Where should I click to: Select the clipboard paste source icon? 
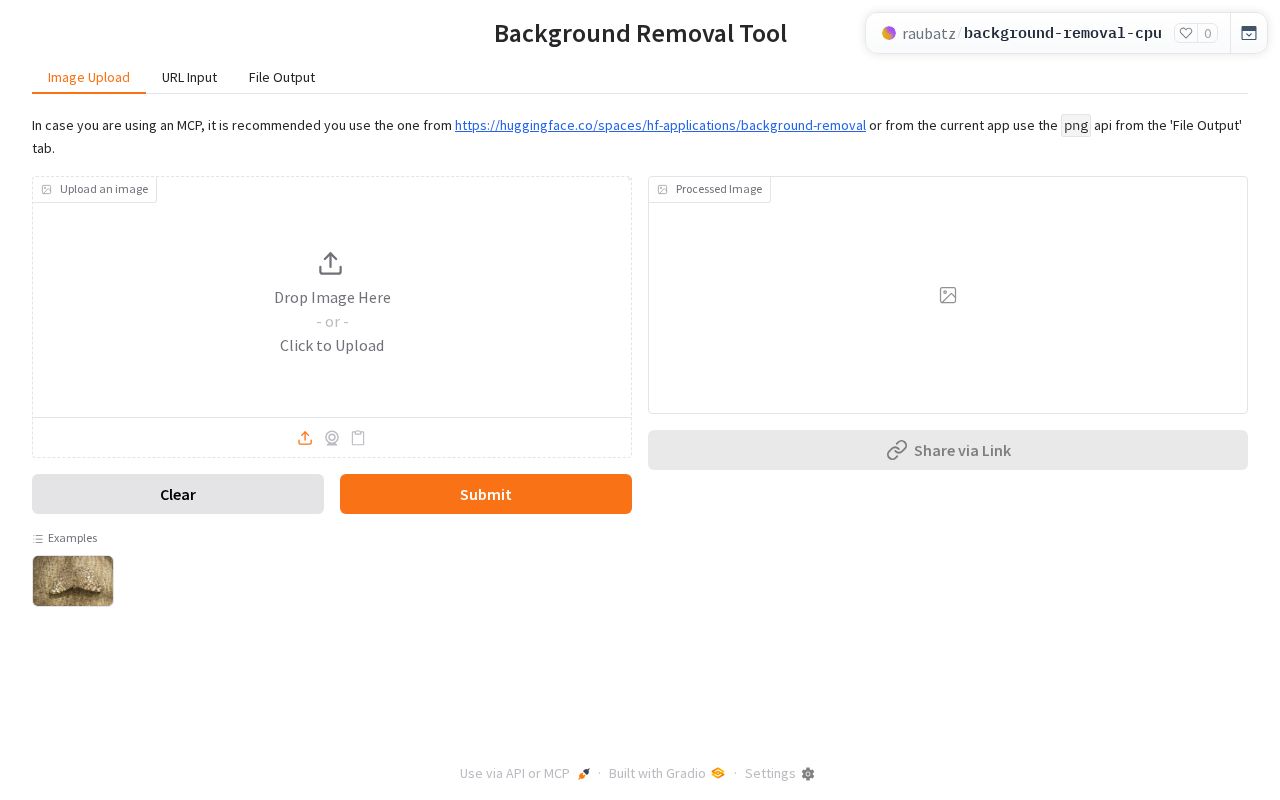(358, 438)
